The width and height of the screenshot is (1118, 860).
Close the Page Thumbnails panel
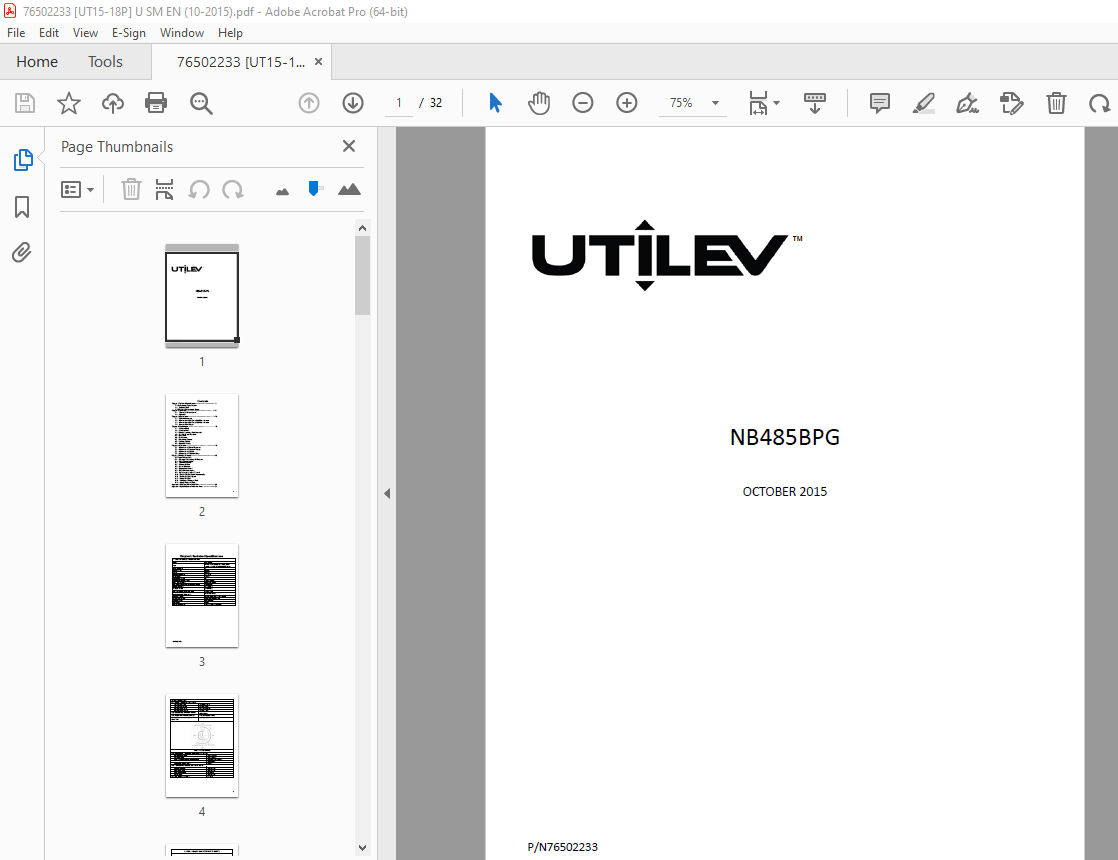[x=349, y=146]
